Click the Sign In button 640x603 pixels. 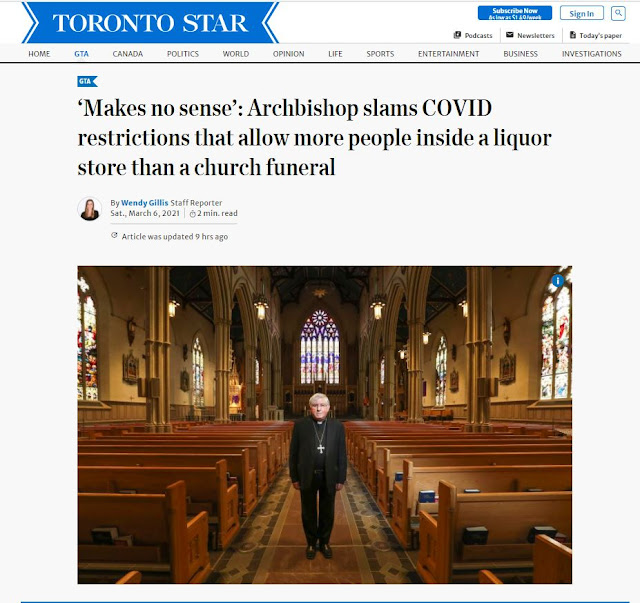[x=582, y=13]
